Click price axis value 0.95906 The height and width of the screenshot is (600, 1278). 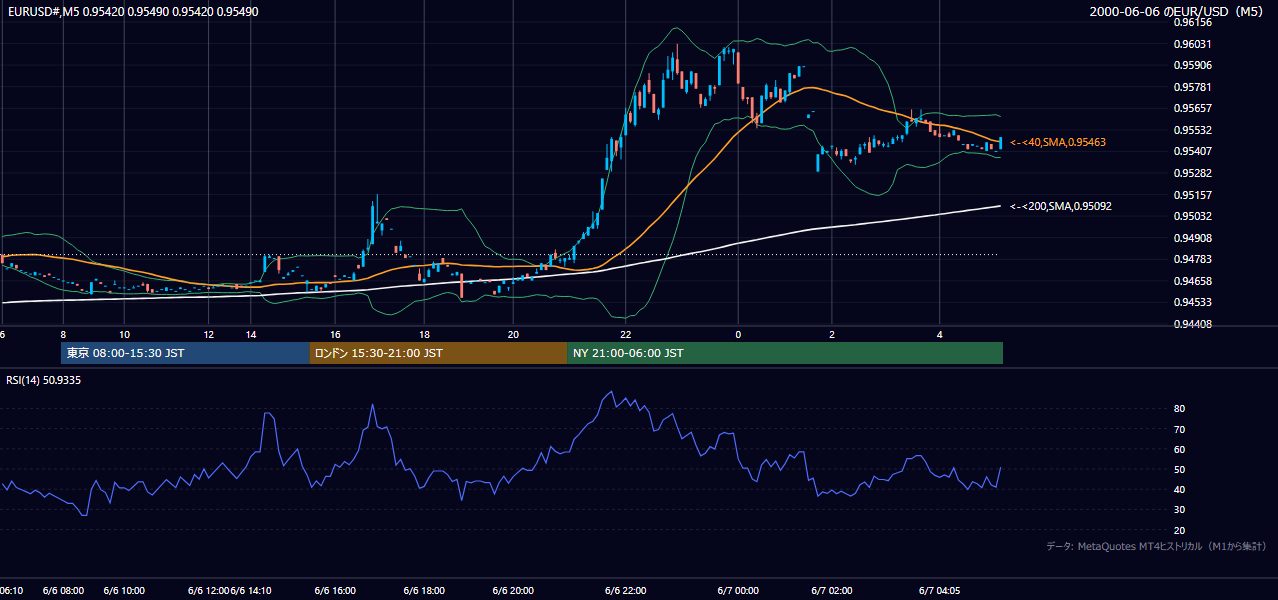tap(1193, 65)
